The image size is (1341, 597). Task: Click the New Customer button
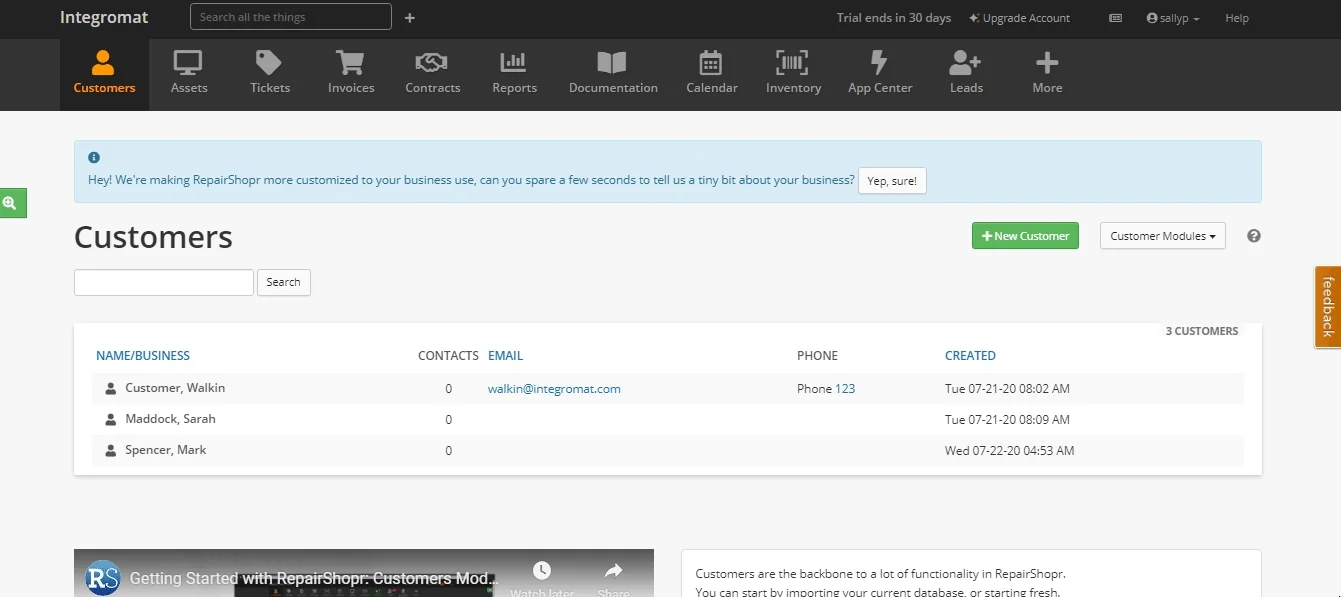click(1025, 236)
